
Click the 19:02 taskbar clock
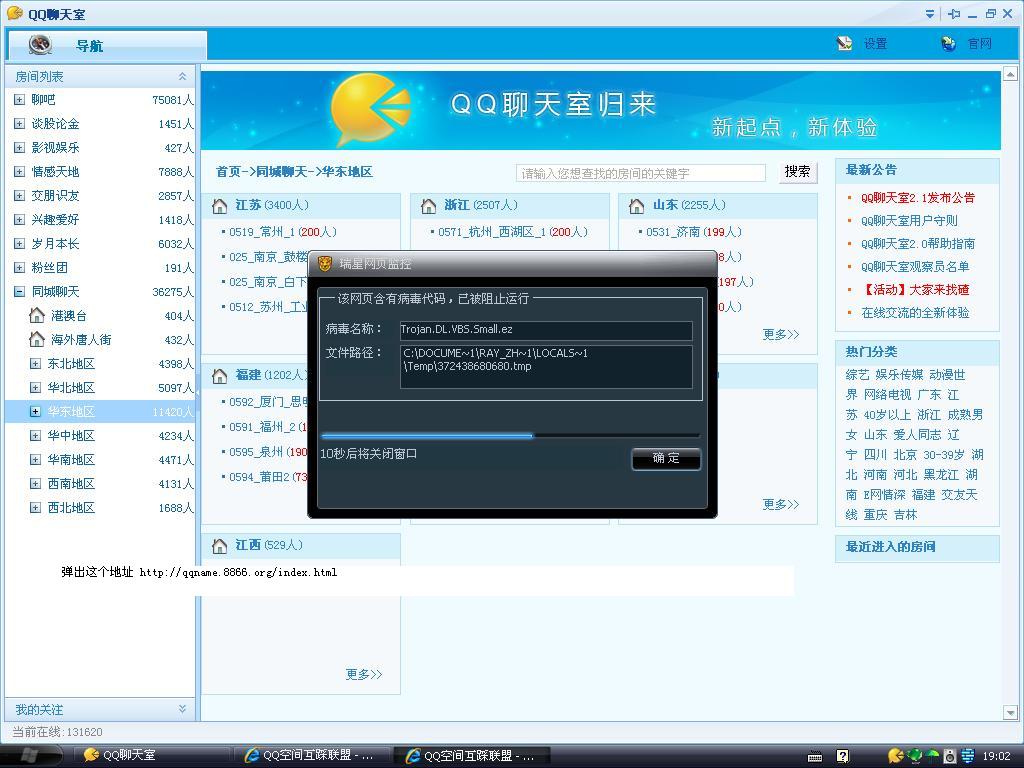(996, 756)
